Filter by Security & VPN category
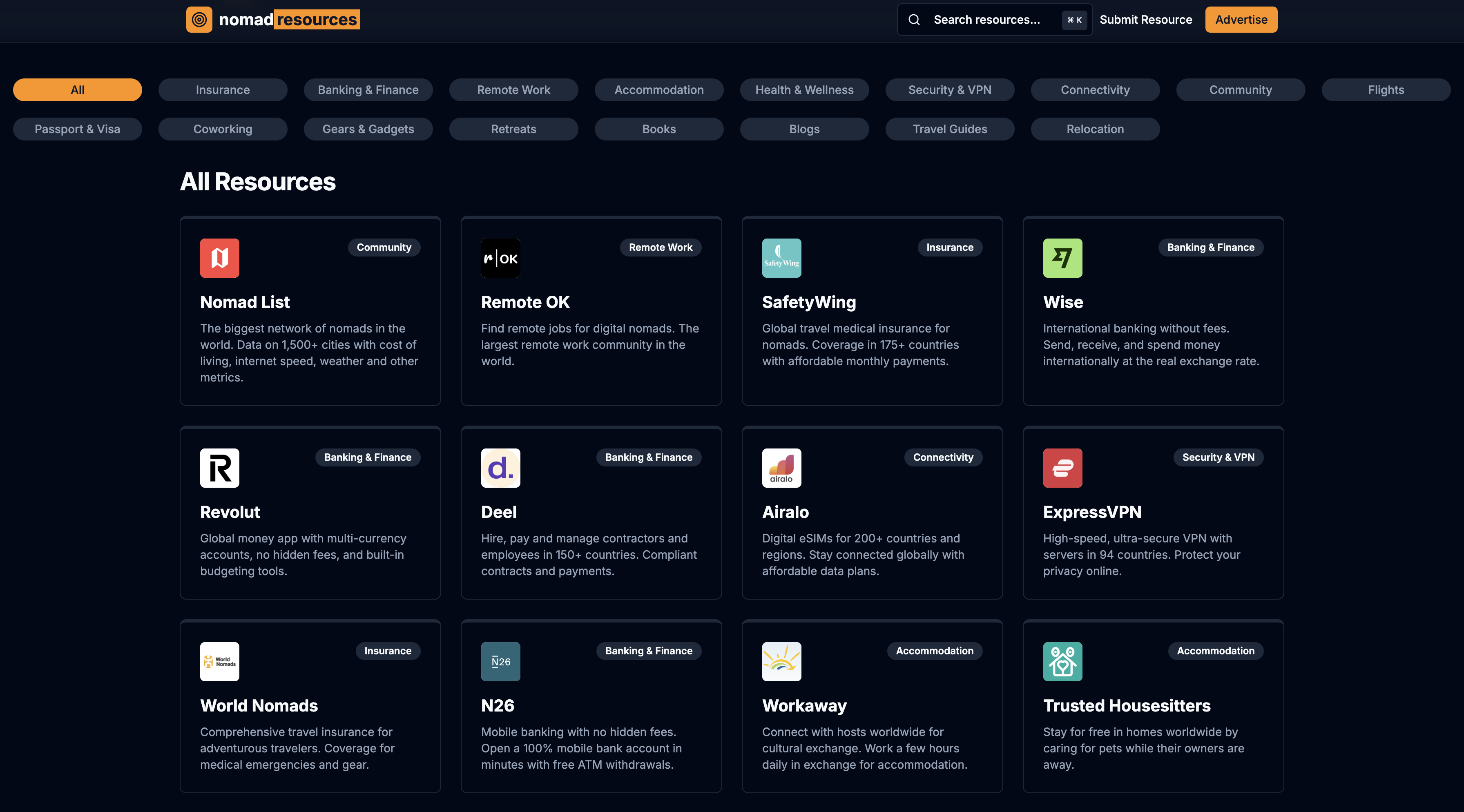This screenshot has height=812, width=1464. [x=950, y=90]
